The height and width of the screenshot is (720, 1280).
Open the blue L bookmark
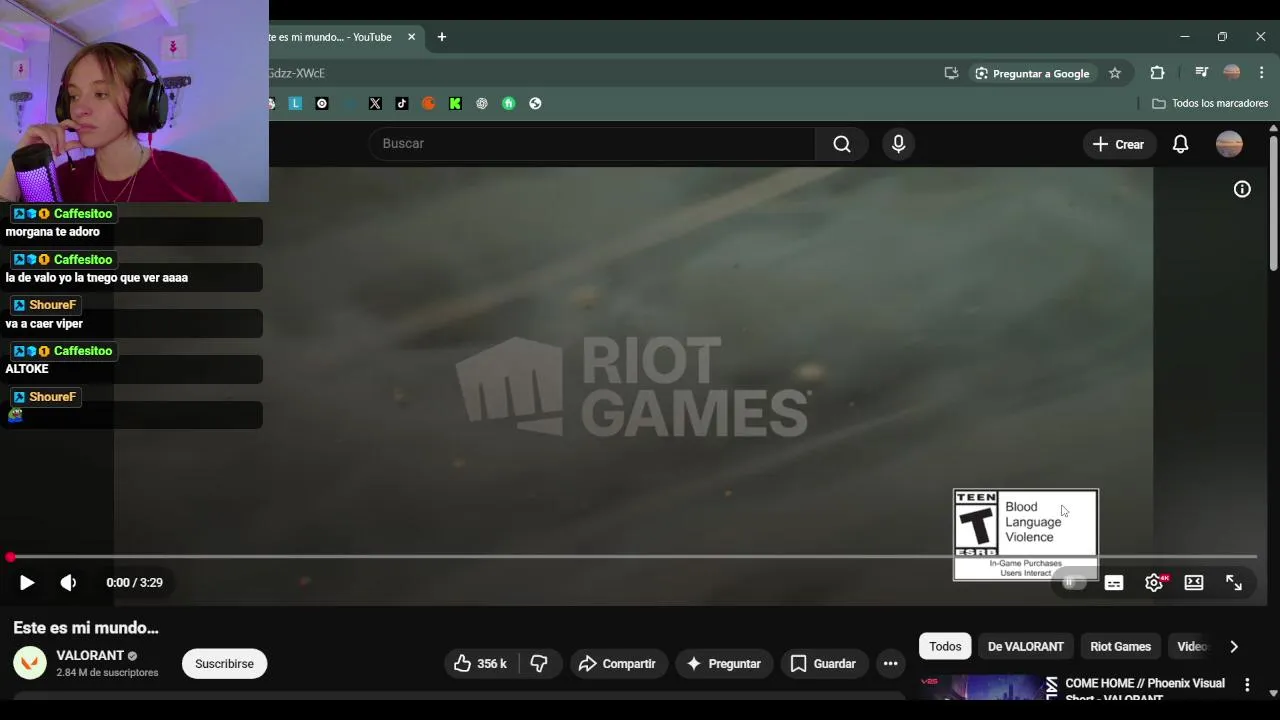295,103
